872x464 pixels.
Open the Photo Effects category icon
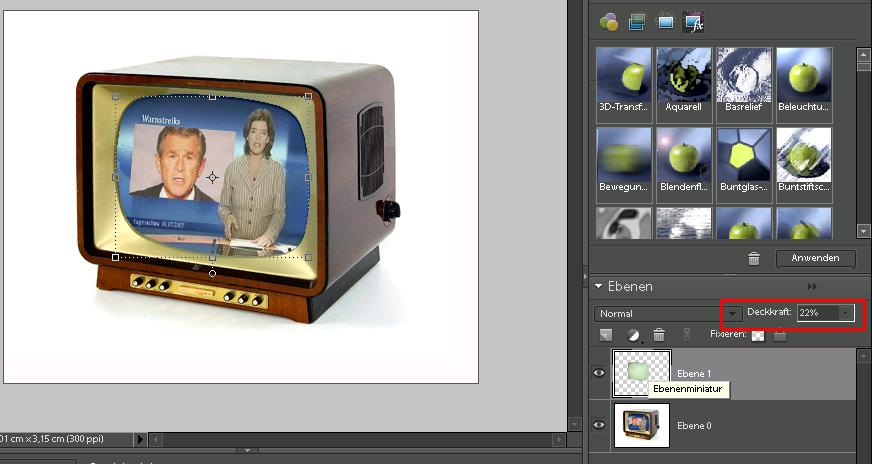[665, 22]
